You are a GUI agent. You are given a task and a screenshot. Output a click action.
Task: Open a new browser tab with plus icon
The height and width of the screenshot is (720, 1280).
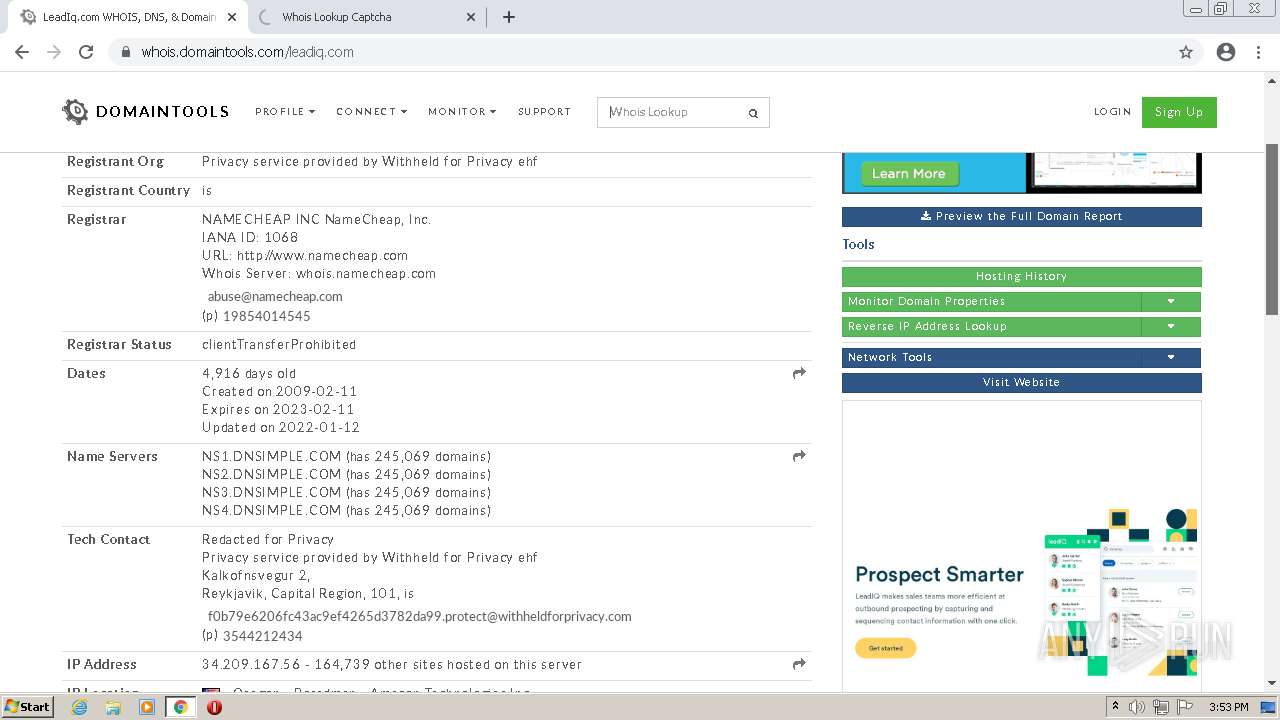pyautogui.click(x=509, y=17)
